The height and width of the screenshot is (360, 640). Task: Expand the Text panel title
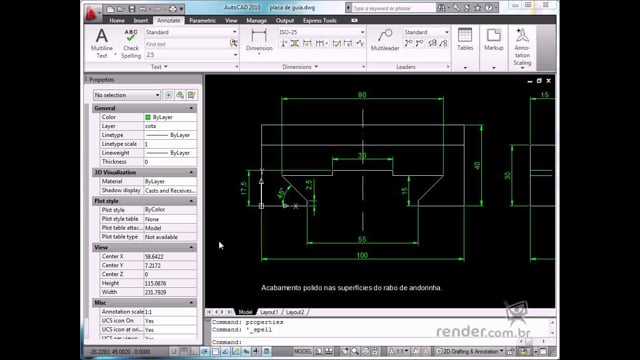pyautogui.click(x=159, y=67)
